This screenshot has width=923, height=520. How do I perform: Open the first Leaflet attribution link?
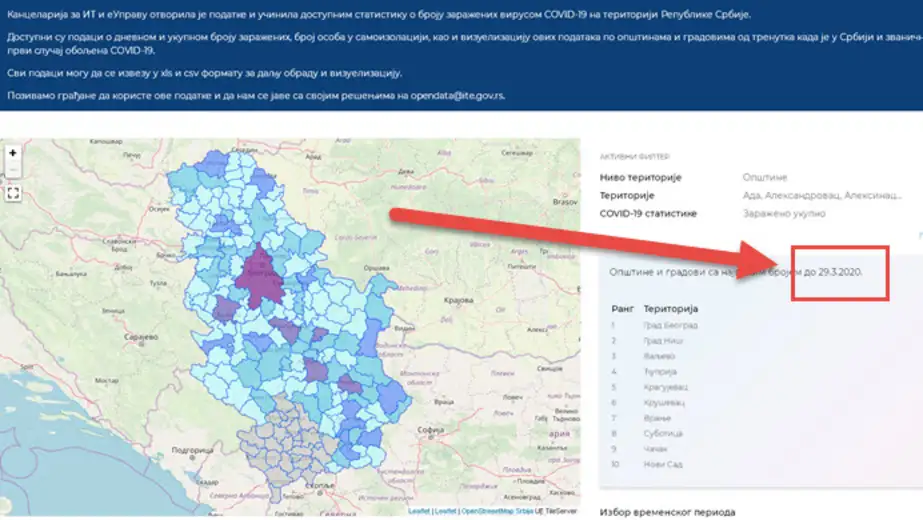tap(417, 511)
